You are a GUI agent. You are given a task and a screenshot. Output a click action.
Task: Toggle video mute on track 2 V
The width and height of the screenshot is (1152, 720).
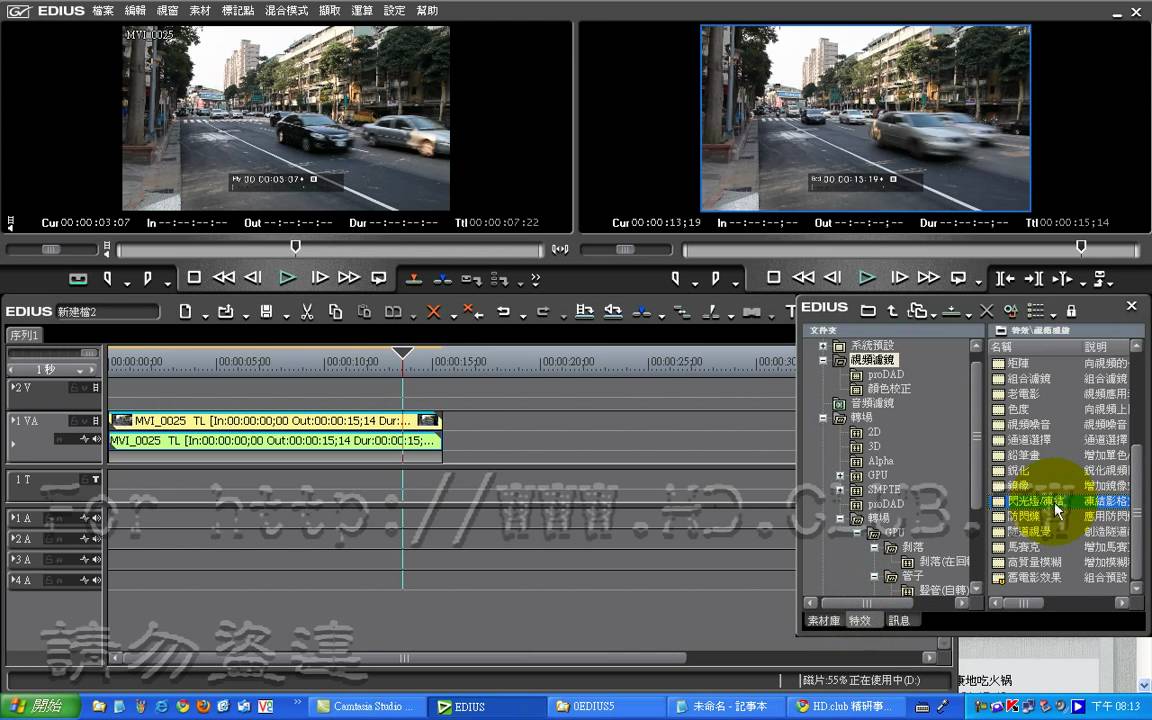(x=96, y=388)
